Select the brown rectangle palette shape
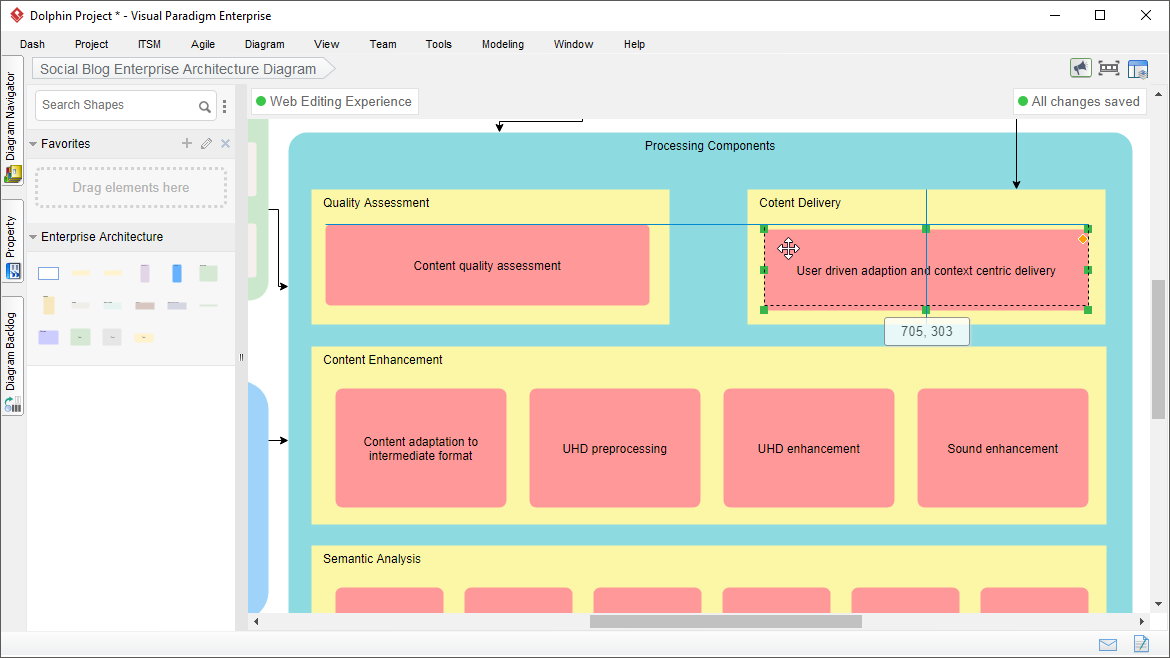Viewport: 1170px width, 658px height. (145, 305)
